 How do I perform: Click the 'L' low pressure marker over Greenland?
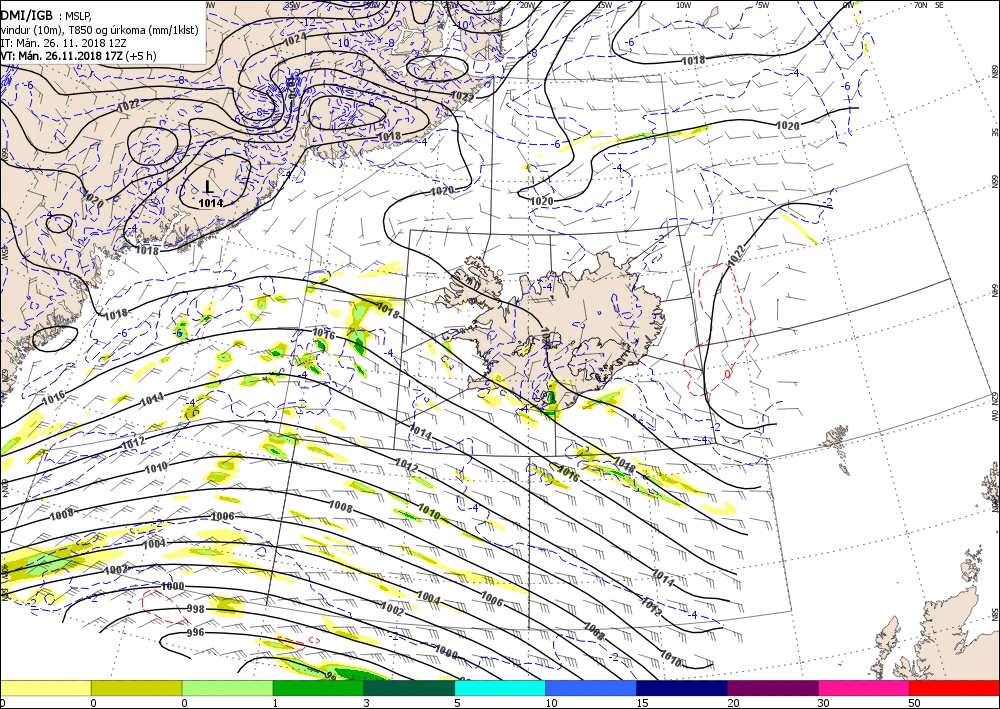[209, 187]
